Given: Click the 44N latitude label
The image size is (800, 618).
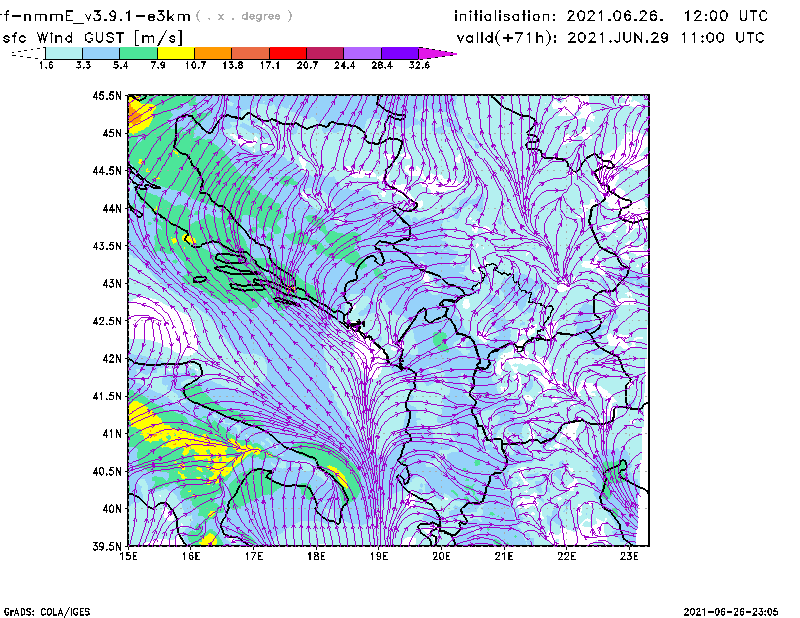Looking at the screenshot, I should point(112,208).
